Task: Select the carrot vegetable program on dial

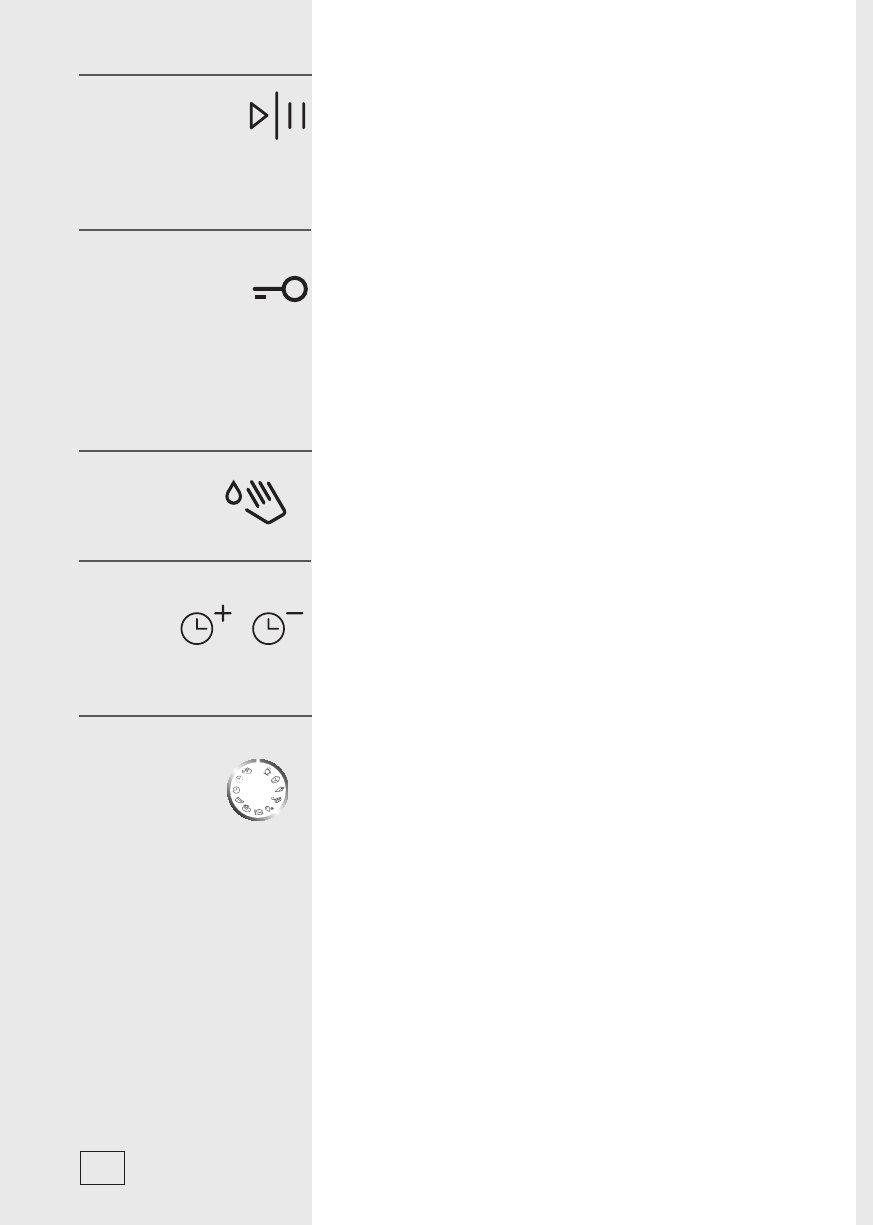Action: [x=279, y=789]
